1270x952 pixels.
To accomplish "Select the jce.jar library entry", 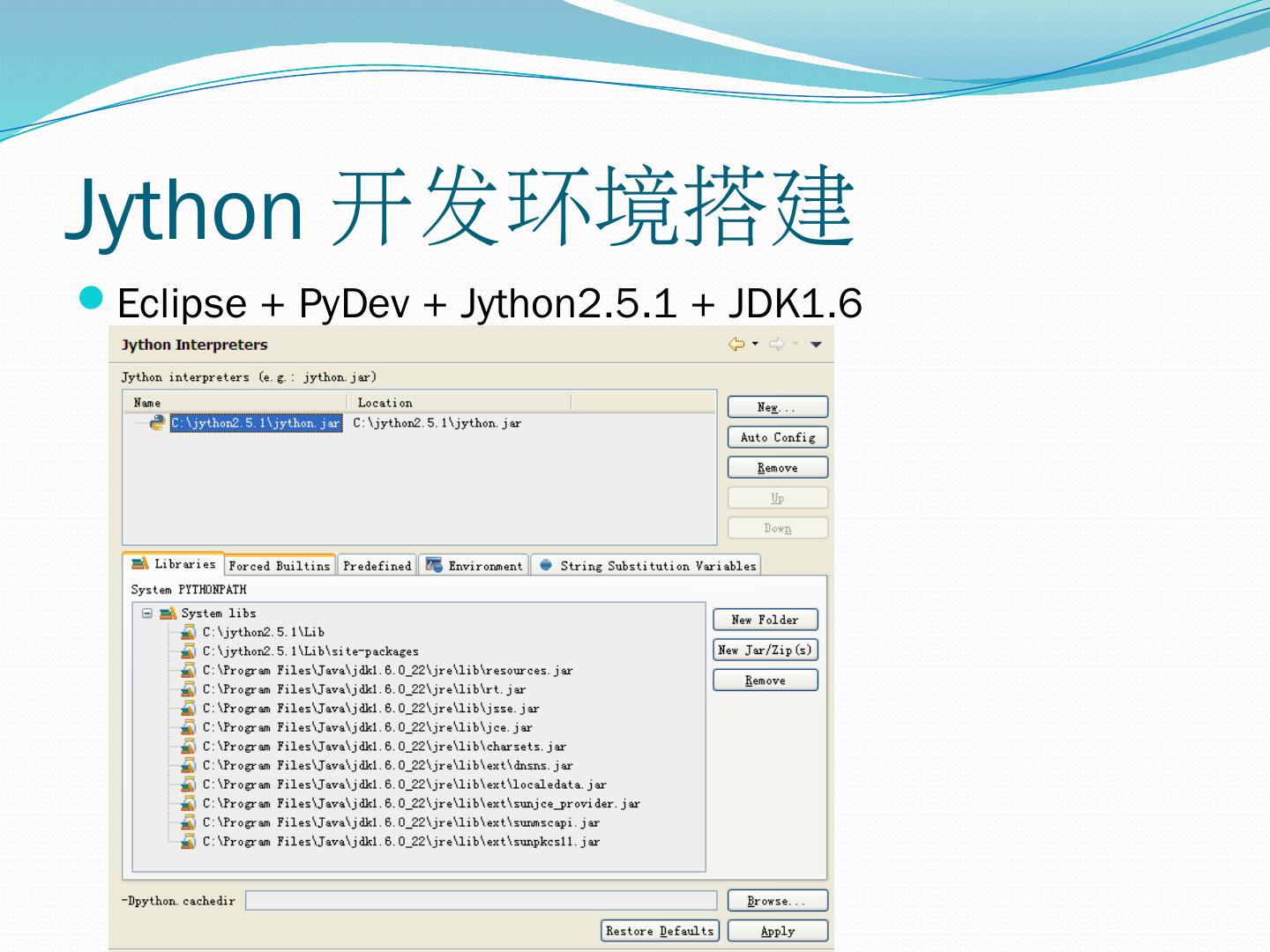I will [x=368, y=728].
